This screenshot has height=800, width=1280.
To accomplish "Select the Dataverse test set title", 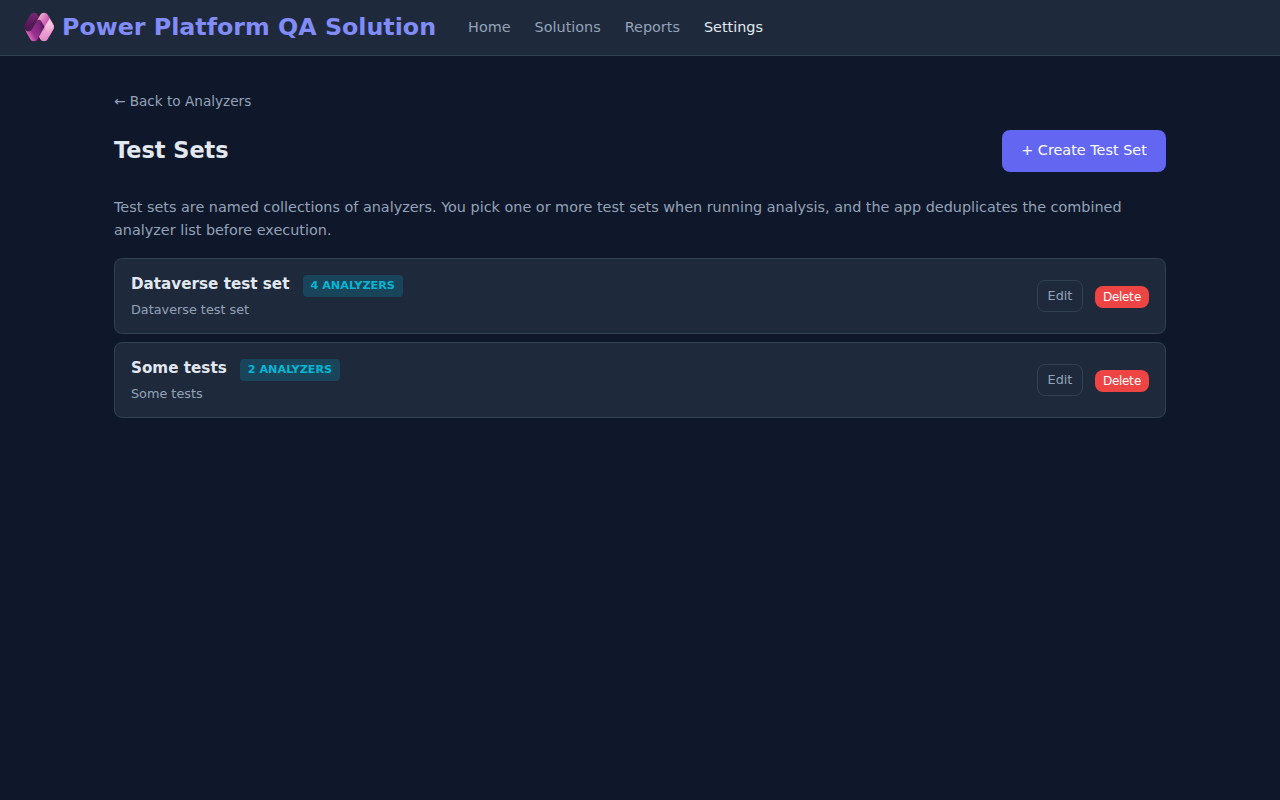I will coord(210,284).
